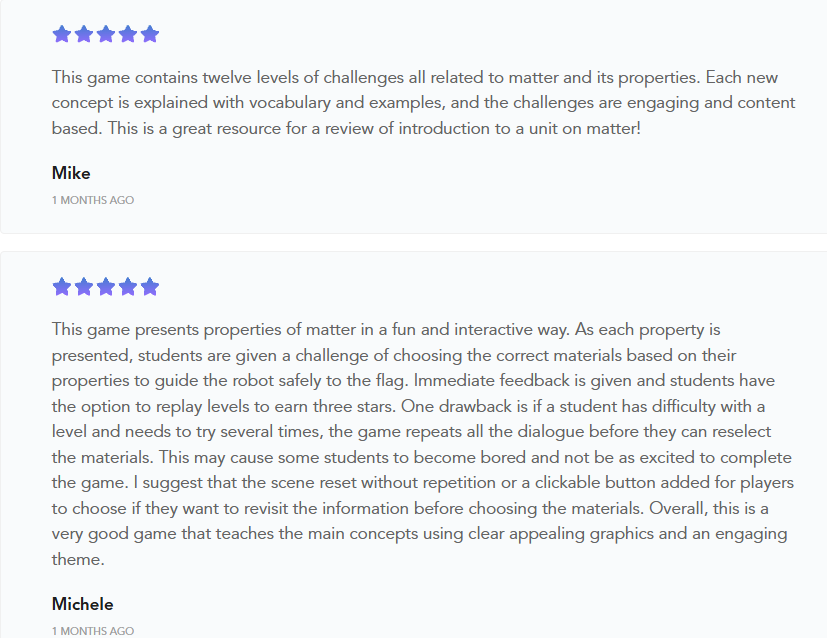The height and width of the screenshot is (638, 827).
Task: Click the reviewer name Mike
Action: [x=71, y=173]
